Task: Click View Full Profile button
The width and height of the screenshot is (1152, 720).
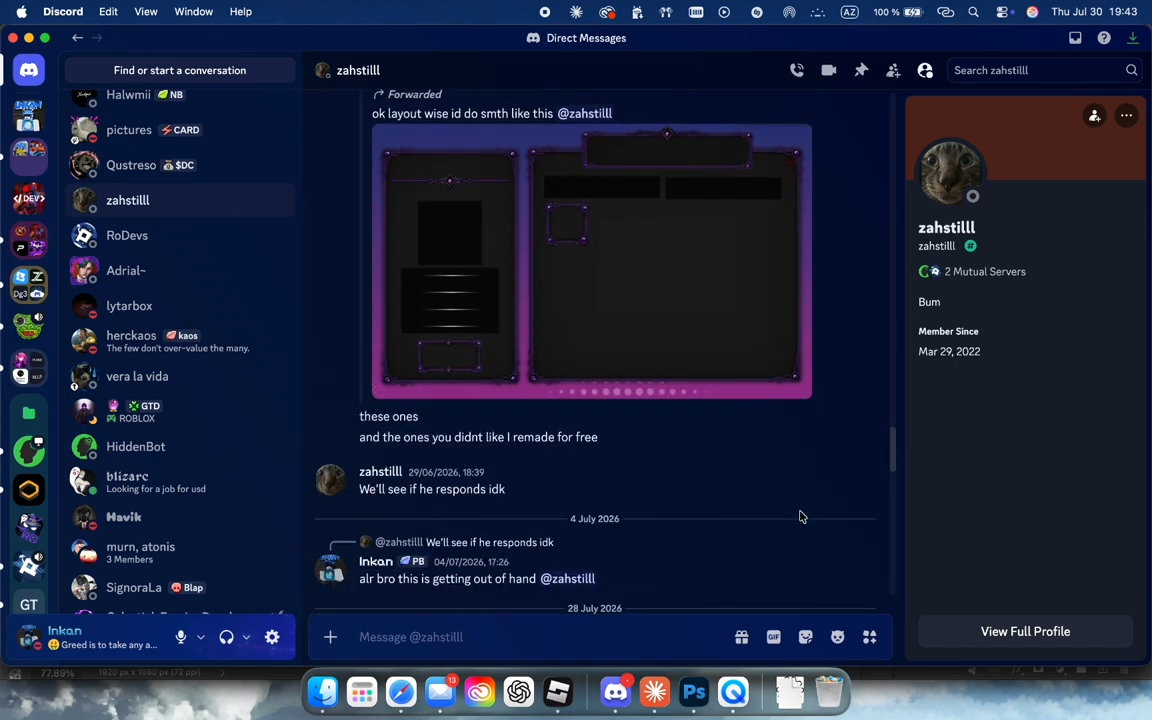Action: tap(1025, 632)
